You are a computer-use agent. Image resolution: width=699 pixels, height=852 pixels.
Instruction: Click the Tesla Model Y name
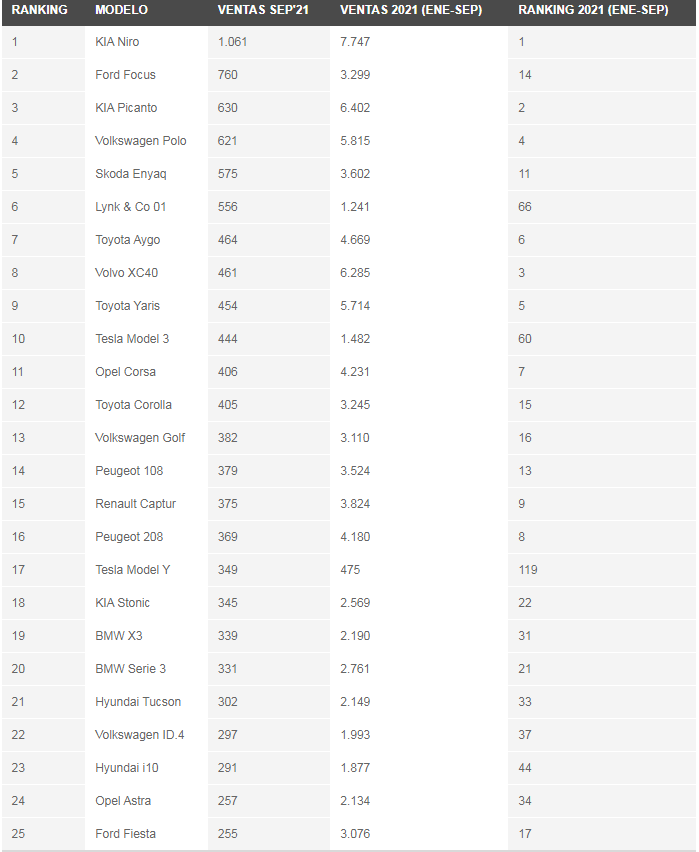point(132,570)
